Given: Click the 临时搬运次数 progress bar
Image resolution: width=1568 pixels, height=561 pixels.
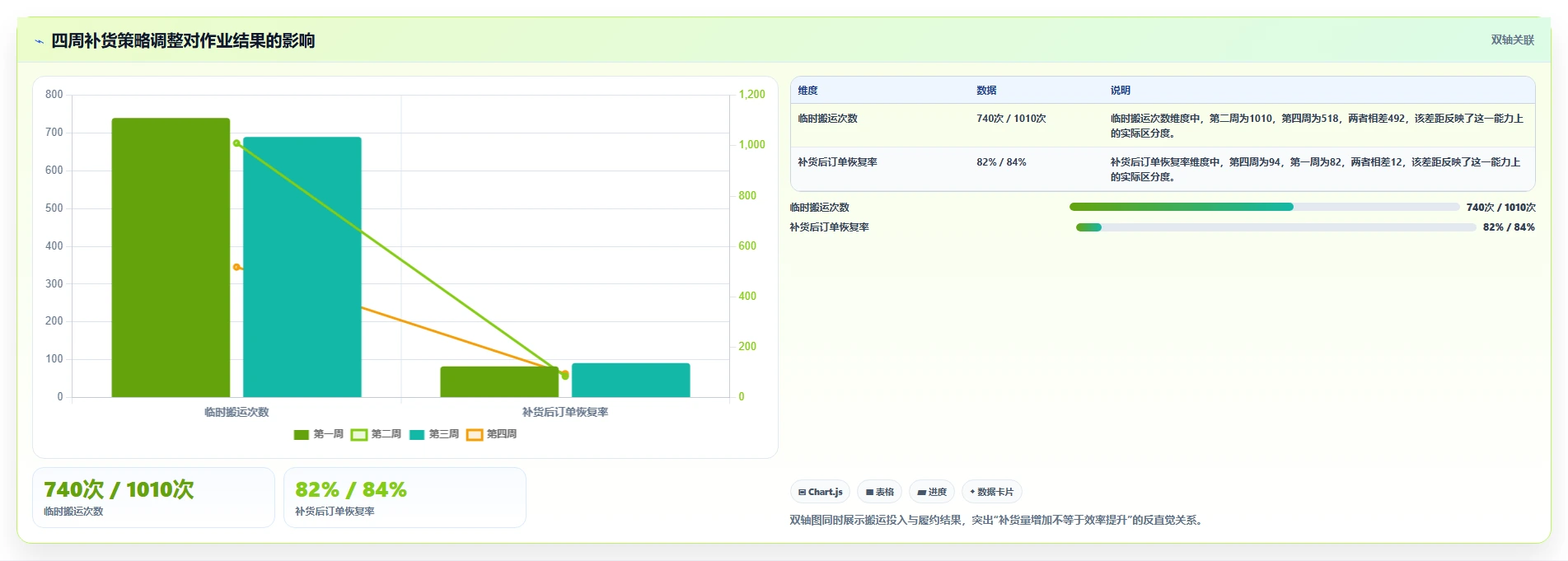Looking at the screenshot, I should pos(1264,207).
